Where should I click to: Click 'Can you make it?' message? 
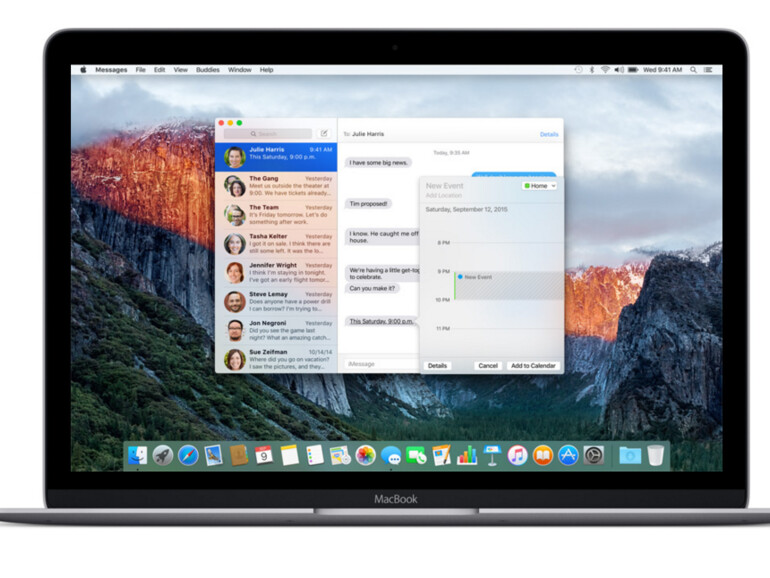[x=372, y=288]
